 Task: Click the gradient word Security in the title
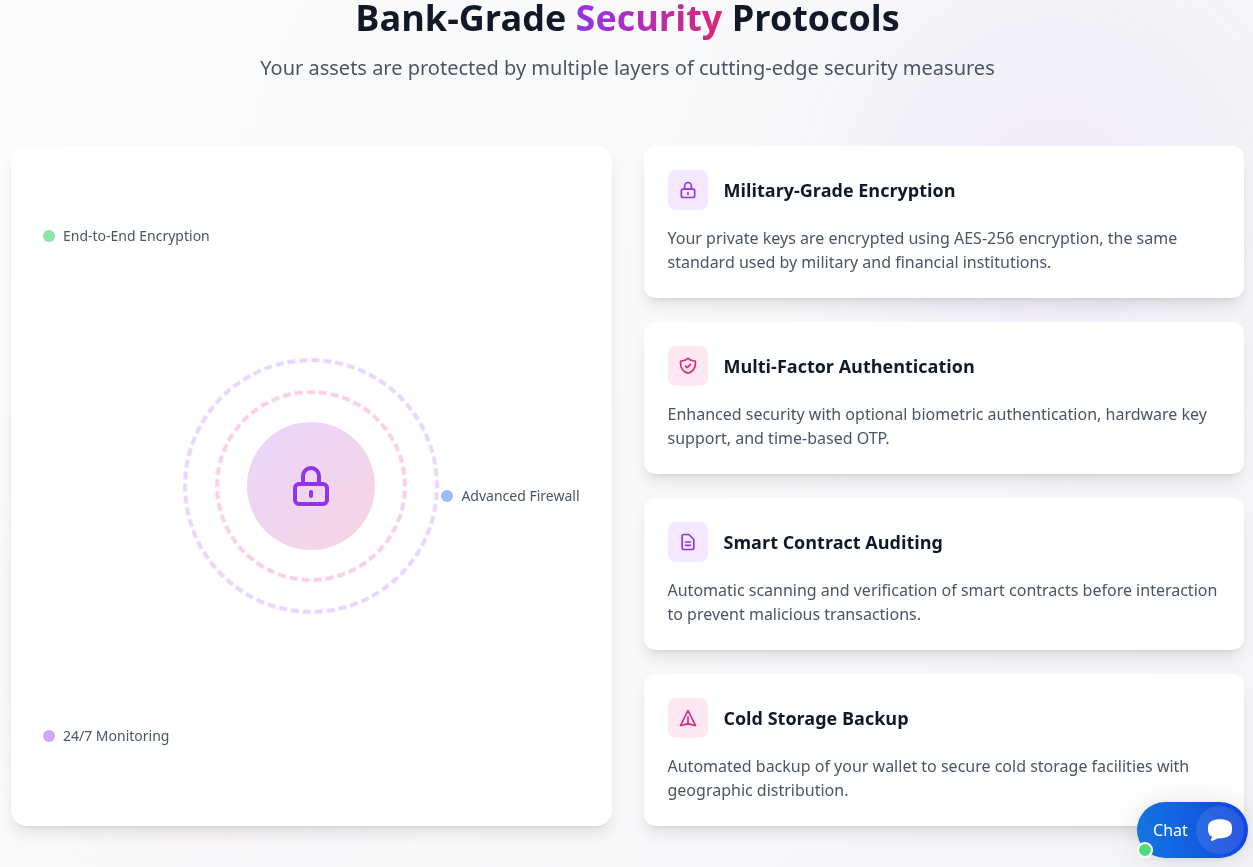point(648,18)
